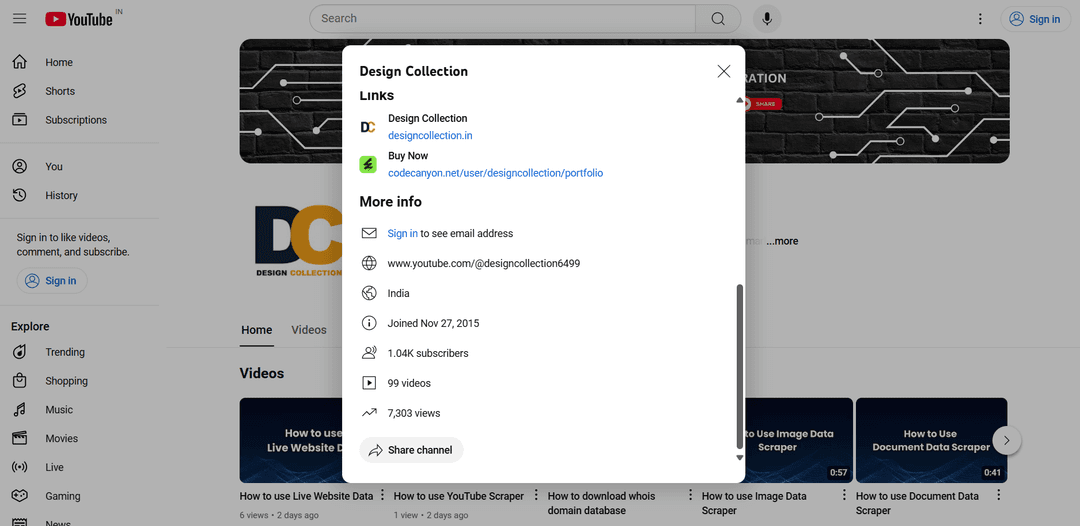Click the play icon beside 99 videos
The height and width of the screenshot is (526, 1080).
click(369, 383)
